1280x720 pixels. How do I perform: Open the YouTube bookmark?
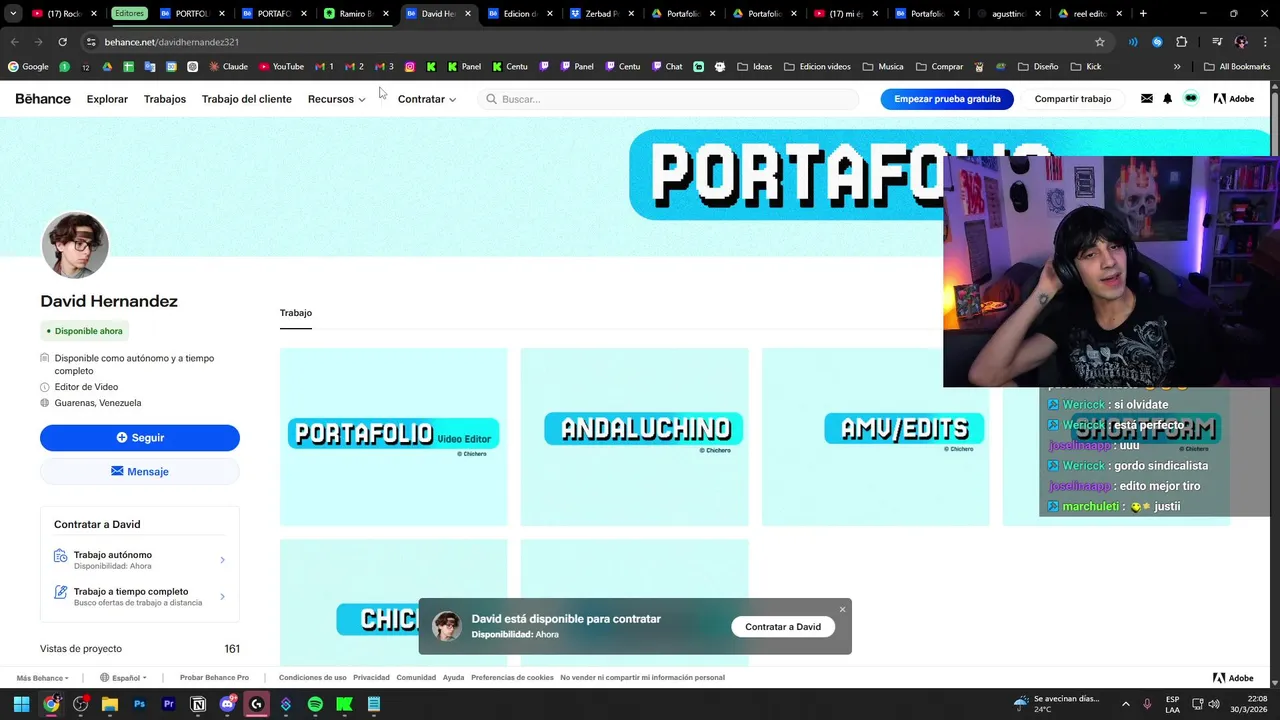point(281,67)
